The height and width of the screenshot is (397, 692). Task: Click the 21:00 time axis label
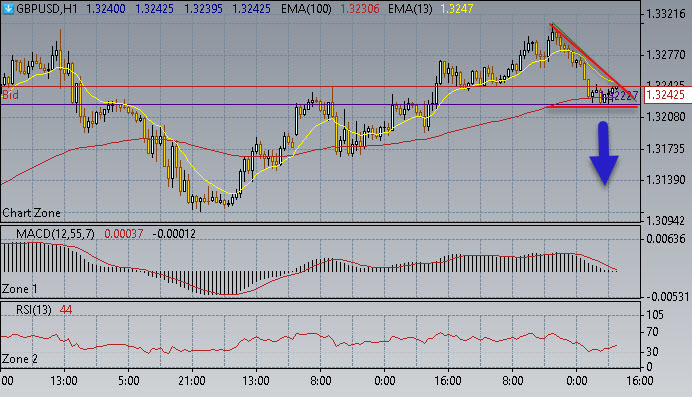point(192,381)
